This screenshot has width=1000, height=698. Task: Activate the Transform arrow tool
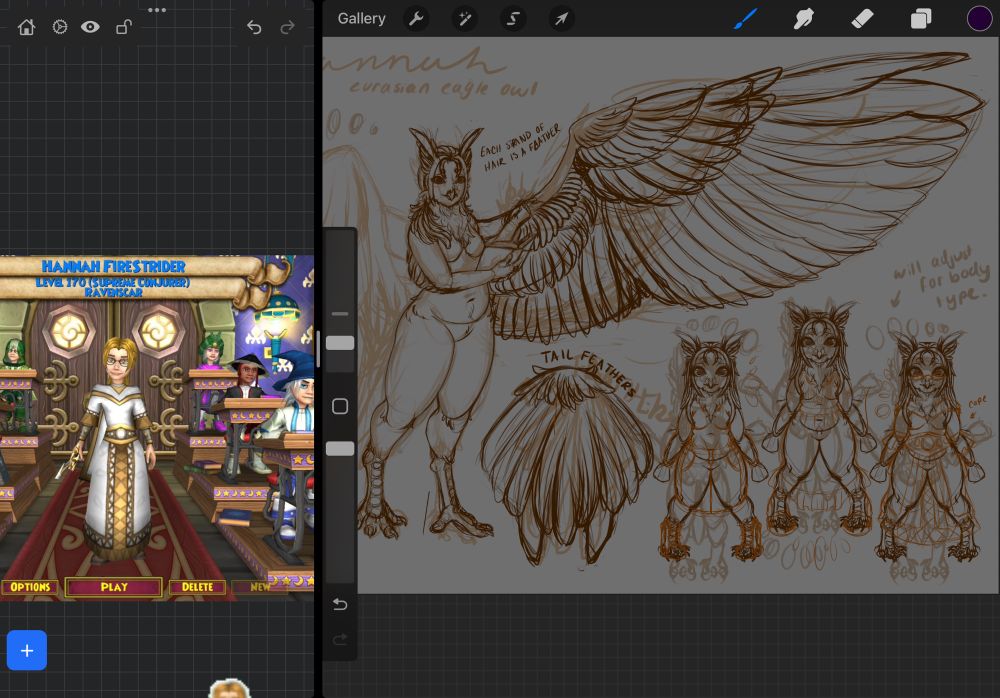pos(561,19)
